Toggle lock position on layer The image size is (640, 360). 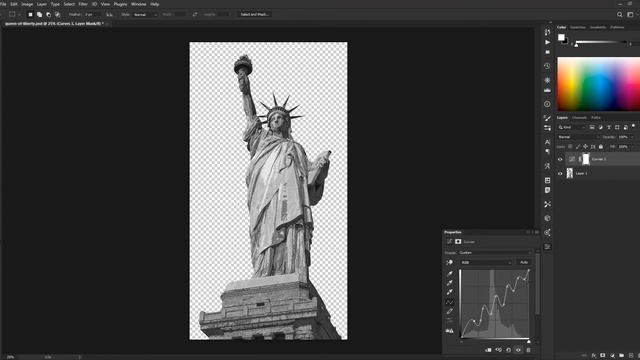585,147
